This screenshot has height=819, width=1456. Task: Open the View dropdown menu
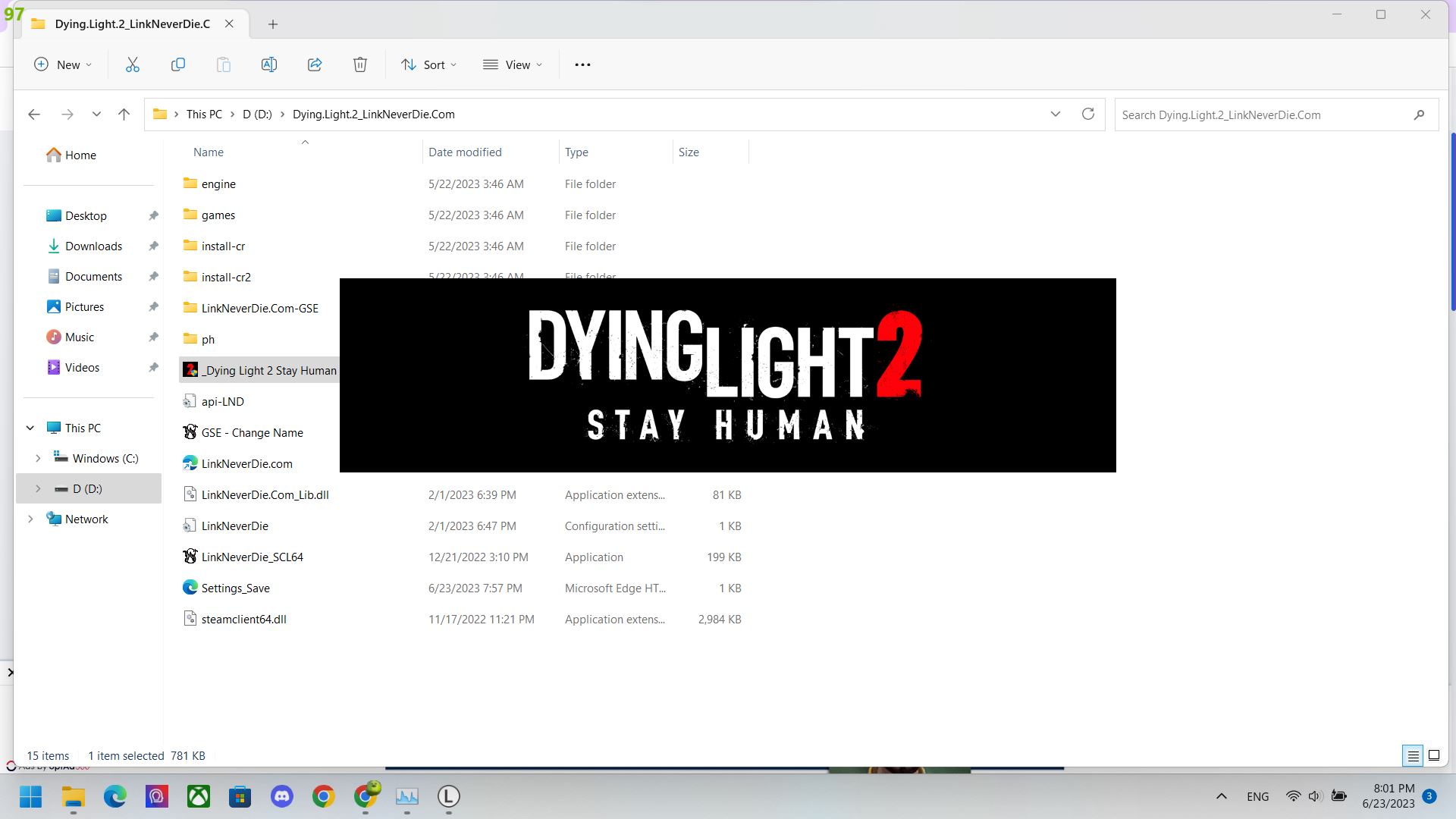click(x=513, y=64)
